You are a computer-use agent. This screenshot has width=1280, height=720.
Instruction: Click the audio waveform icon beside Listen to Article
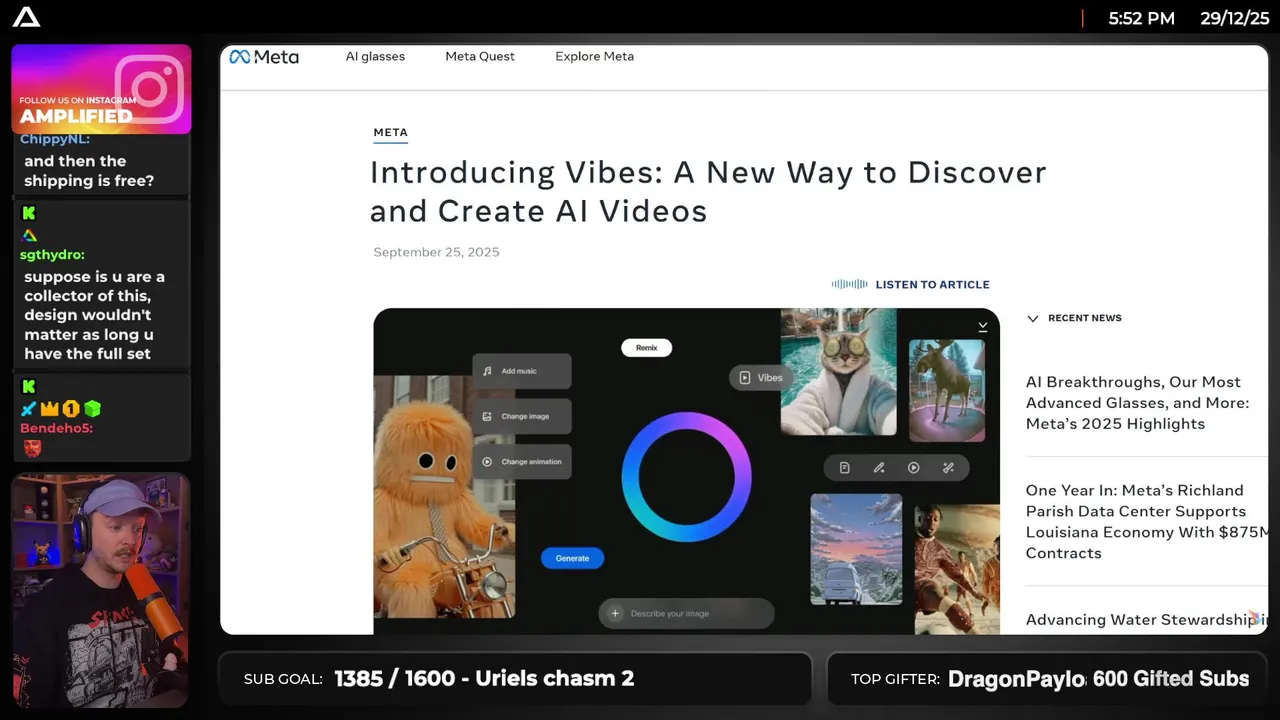[x=849, y=285]
